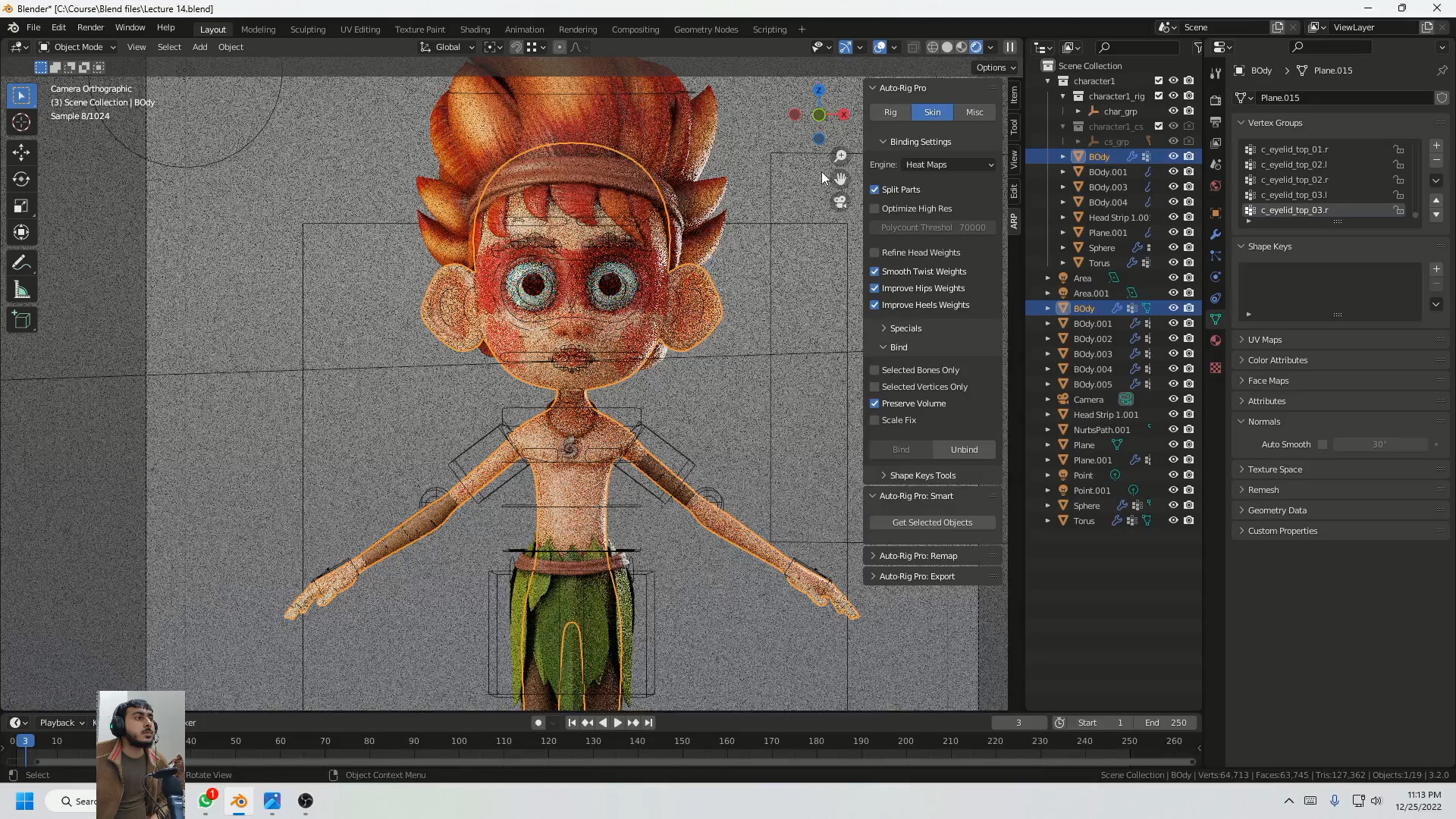Screen dimensions: 1456x819
Task: Enable the Optimize High Res checkbox
Action: [x=875, y=209]
